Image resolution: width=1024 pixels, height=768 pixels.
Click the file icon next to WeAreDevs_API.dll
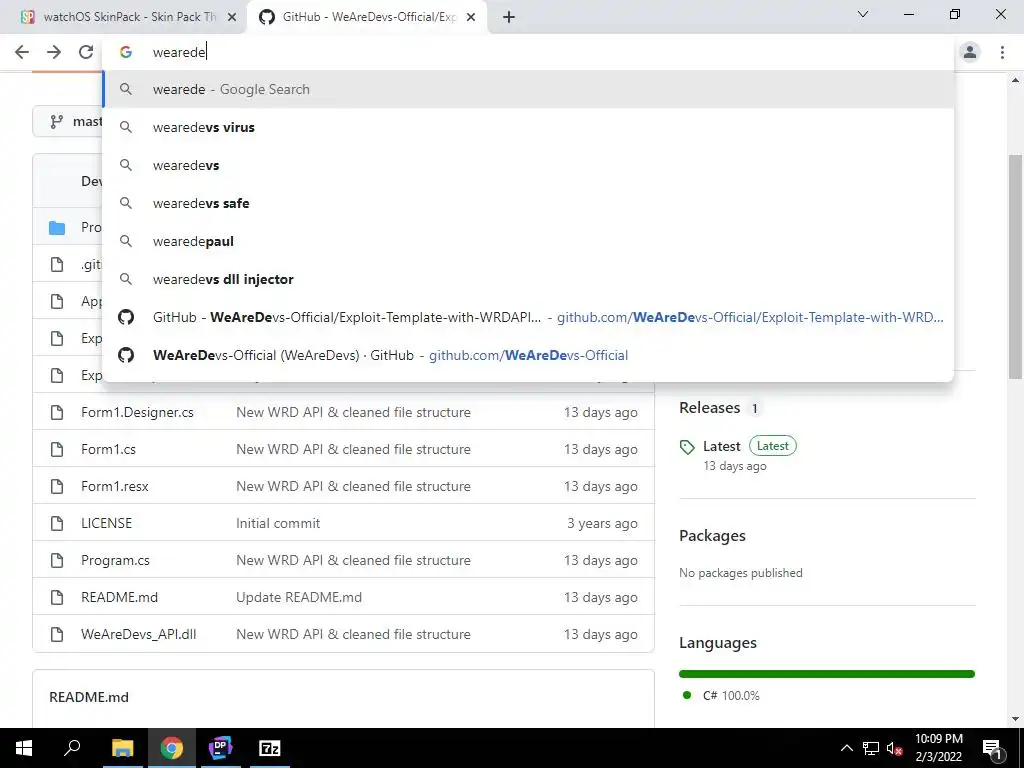pos(57,634)
